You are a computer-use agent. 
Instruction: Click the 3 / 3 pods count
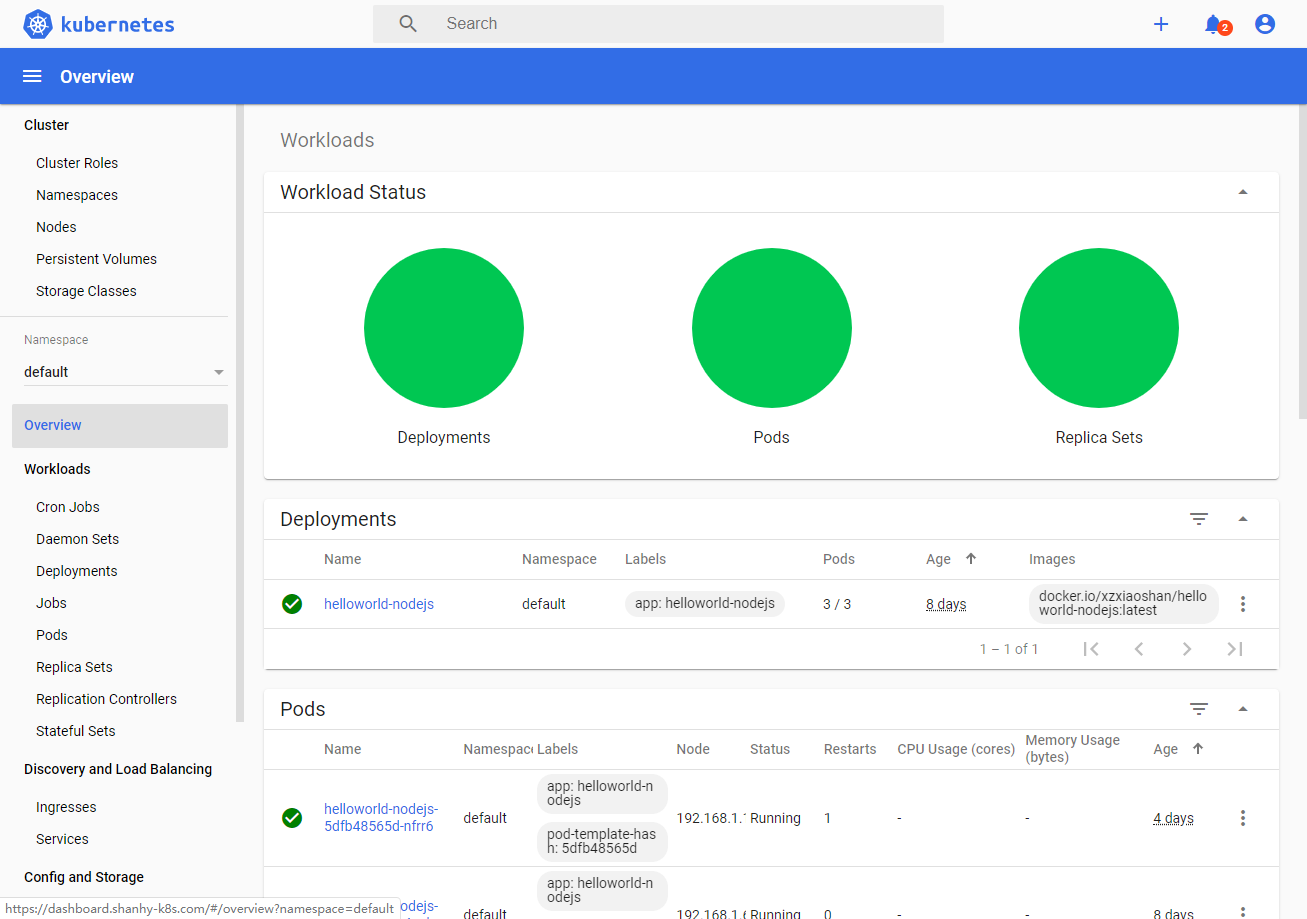[837, 604]
